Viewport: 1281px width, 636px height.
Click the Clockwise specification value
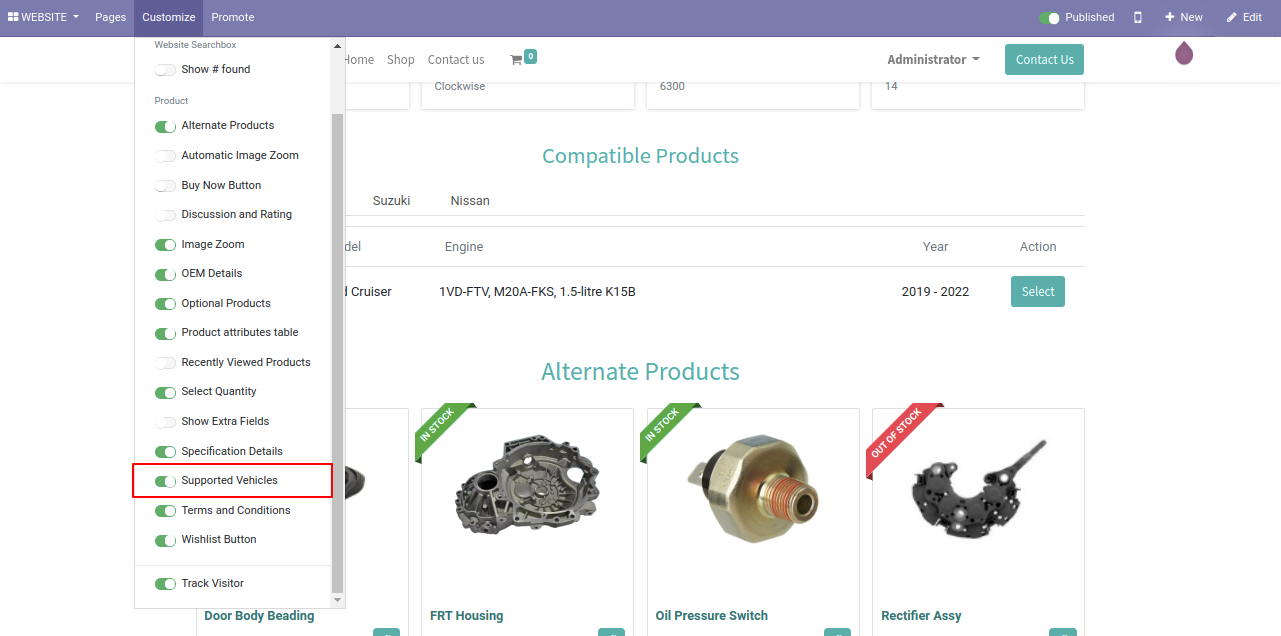pyautogui.click(x=460, y=87)
